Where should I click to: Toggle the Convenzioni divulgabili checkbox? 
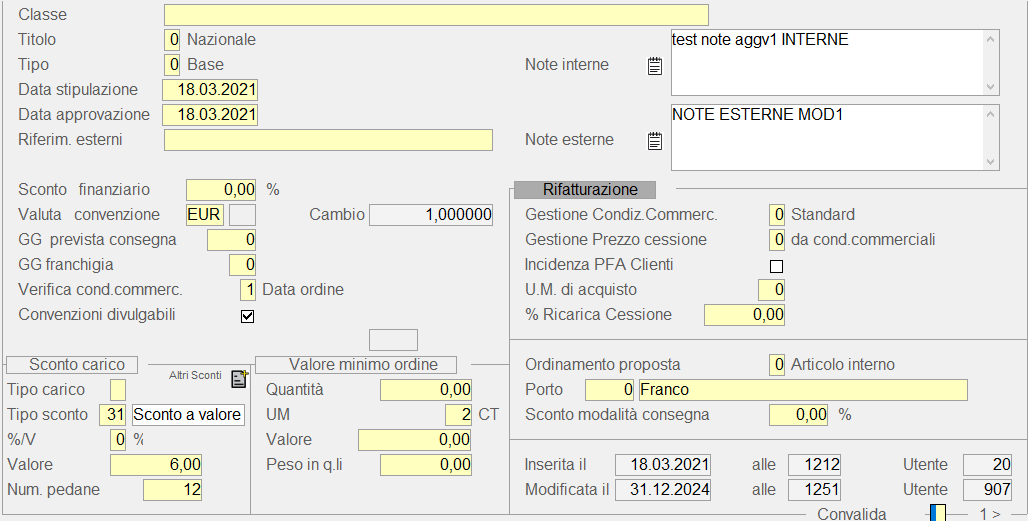(x=248, y=316)
